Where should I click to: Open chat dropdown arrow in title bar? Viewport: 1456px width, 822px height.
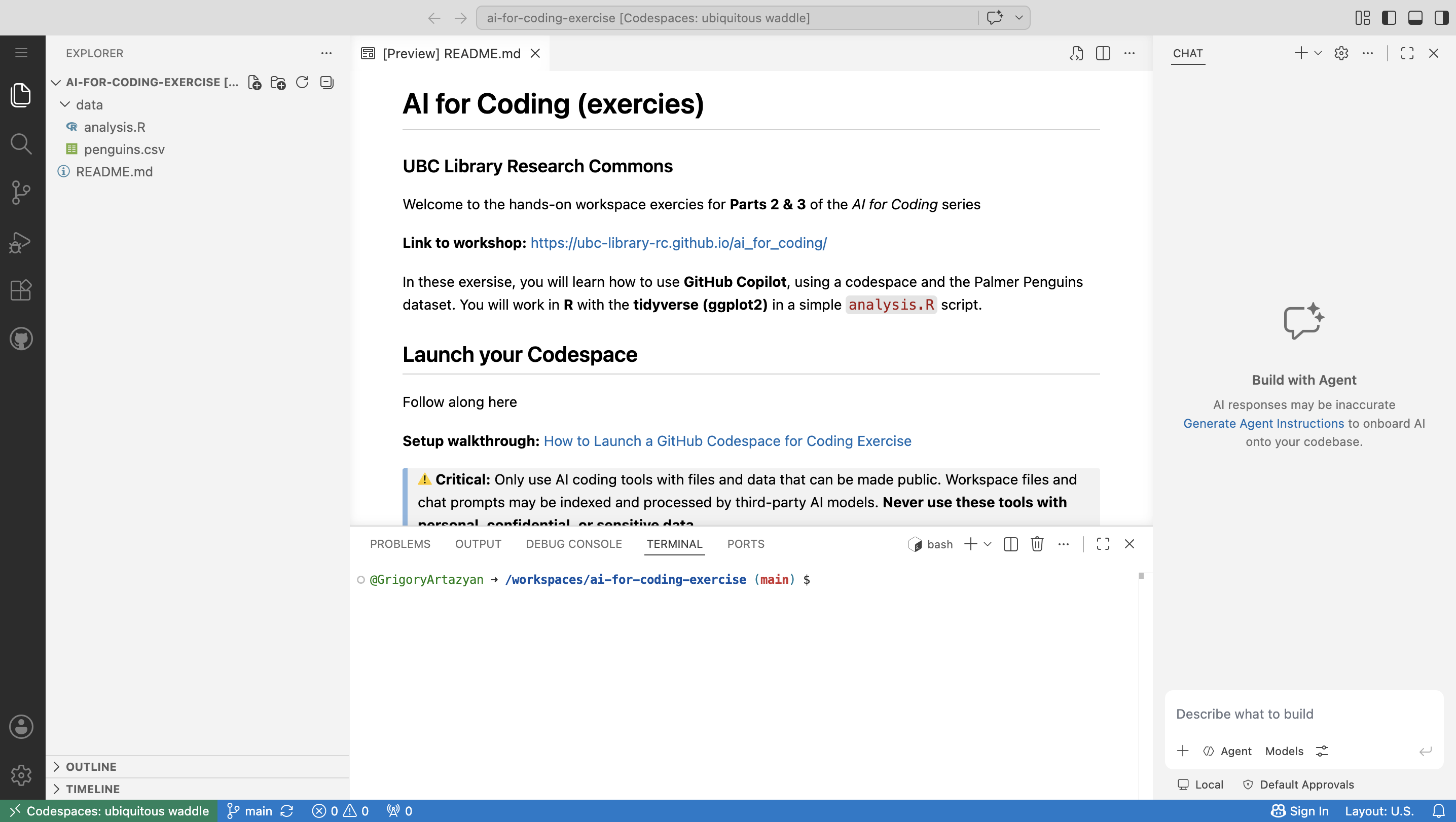click(1018, 18)
